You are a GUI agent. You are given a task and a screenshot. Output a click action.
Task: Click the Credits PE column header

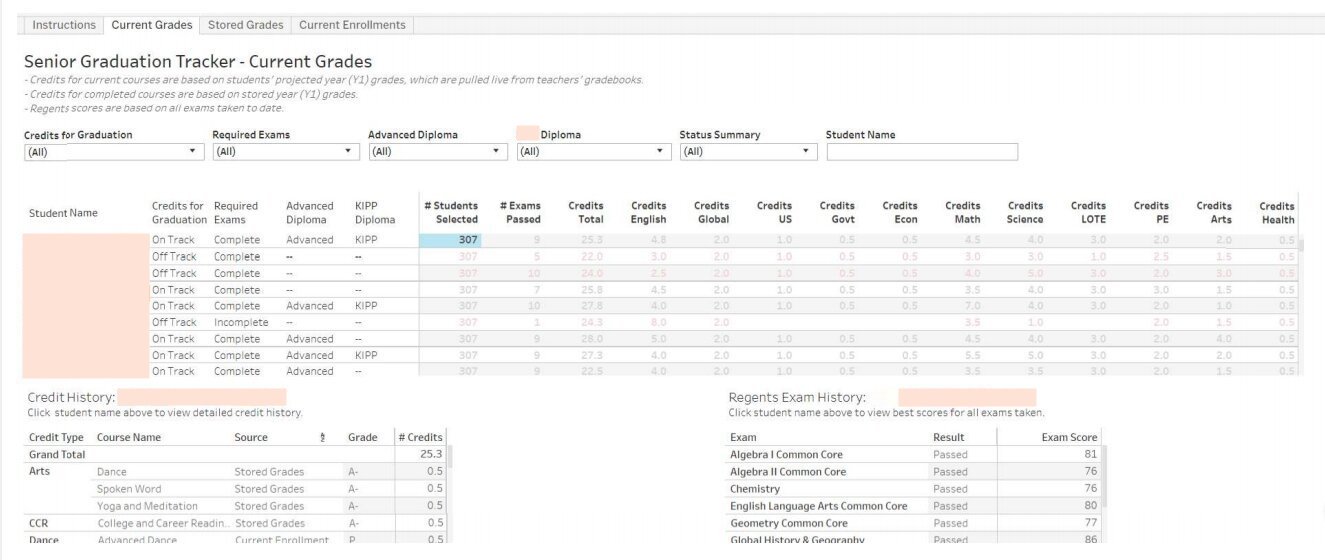point(1151,213)
